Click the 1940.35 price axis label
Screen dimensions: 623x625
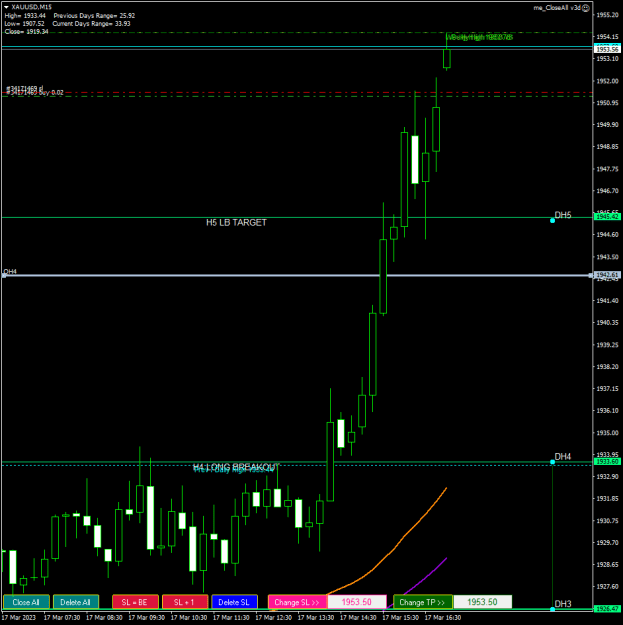(x=607, y=322)
